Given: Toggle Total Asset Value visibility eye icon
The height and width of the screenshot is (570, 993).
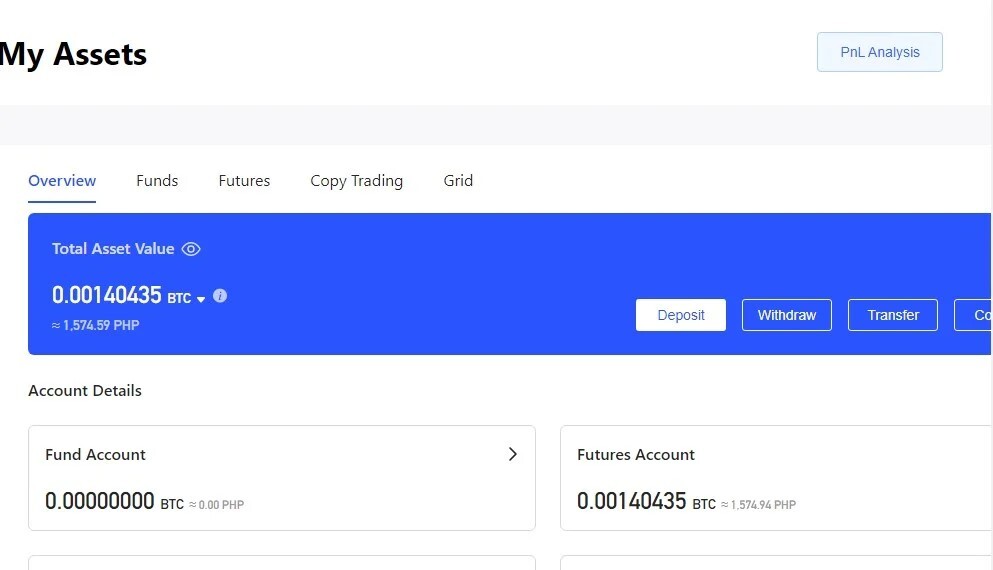Looking at the screenshot, I should (191, 249).
